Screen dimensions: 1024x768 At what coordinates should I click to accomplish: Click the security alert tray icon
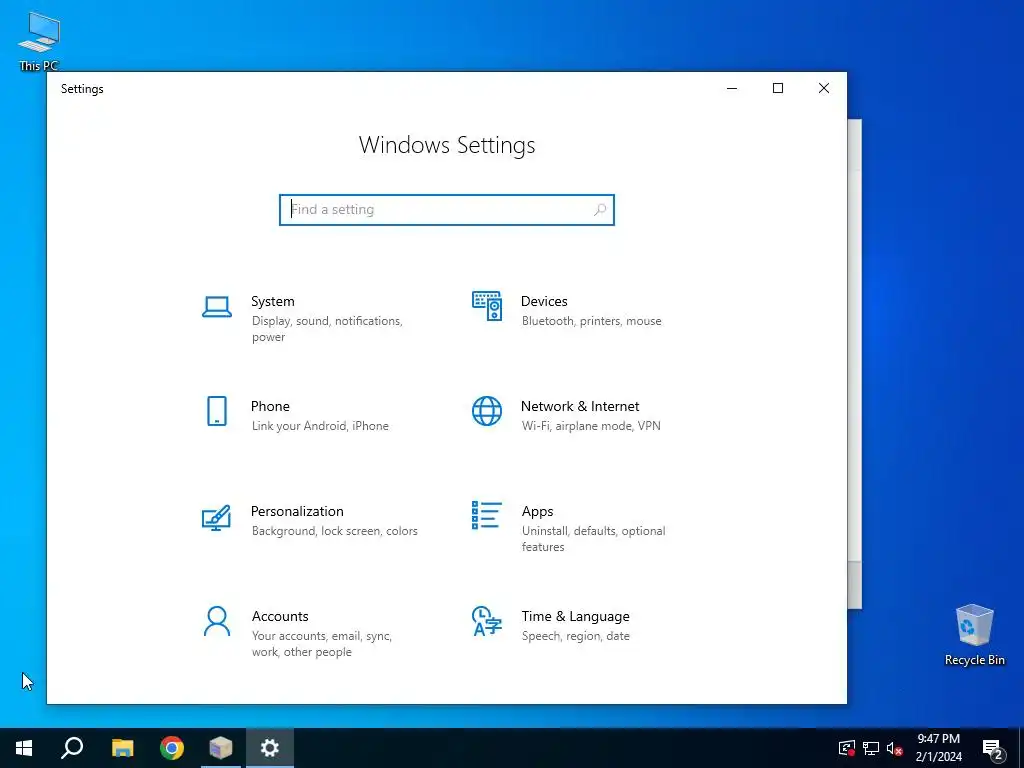click(x=846, y=748)
